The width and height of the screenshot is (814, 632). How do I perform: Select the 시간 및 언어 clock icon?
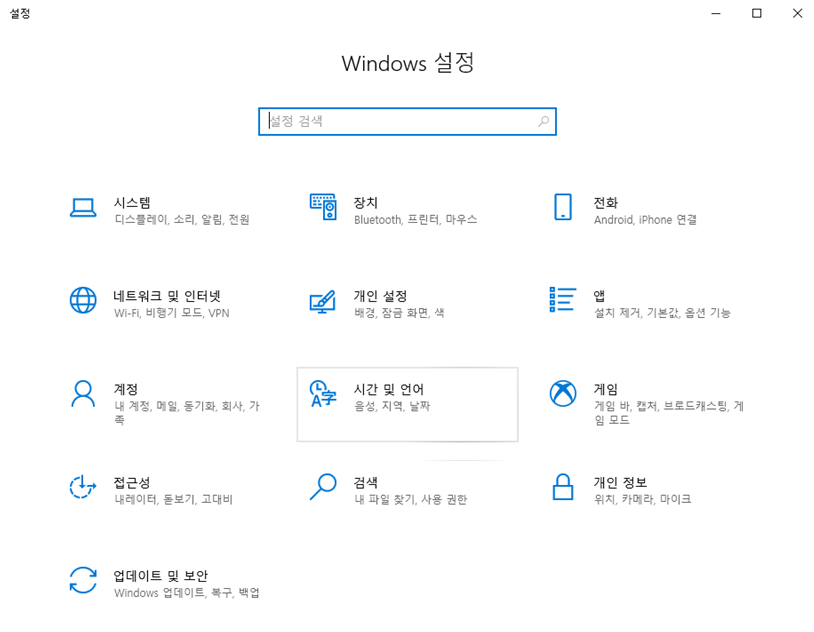point(323,394)
